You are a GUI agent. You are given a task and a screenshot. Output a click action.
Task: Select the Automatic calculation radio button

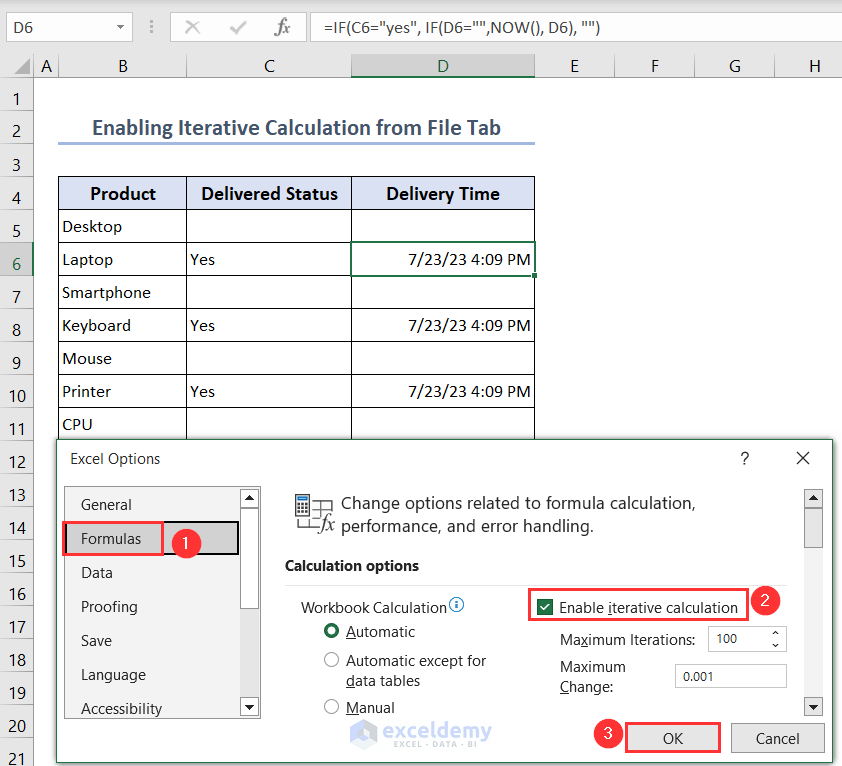click(x=331, y=631)
